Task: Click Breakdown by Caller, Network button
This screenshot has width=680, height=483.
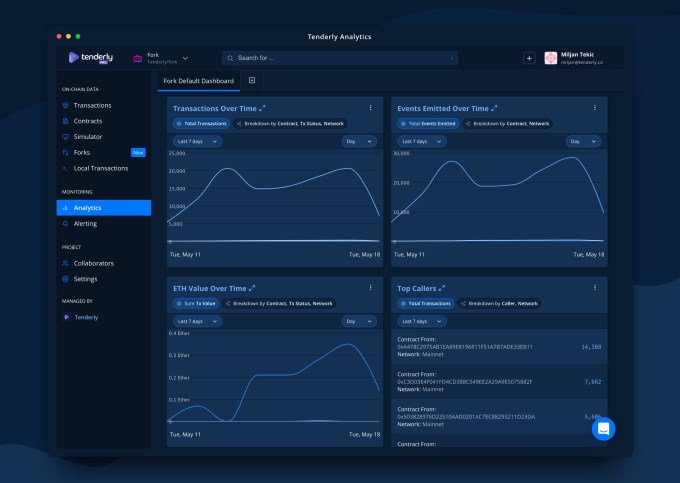Action: click(499, 304)
